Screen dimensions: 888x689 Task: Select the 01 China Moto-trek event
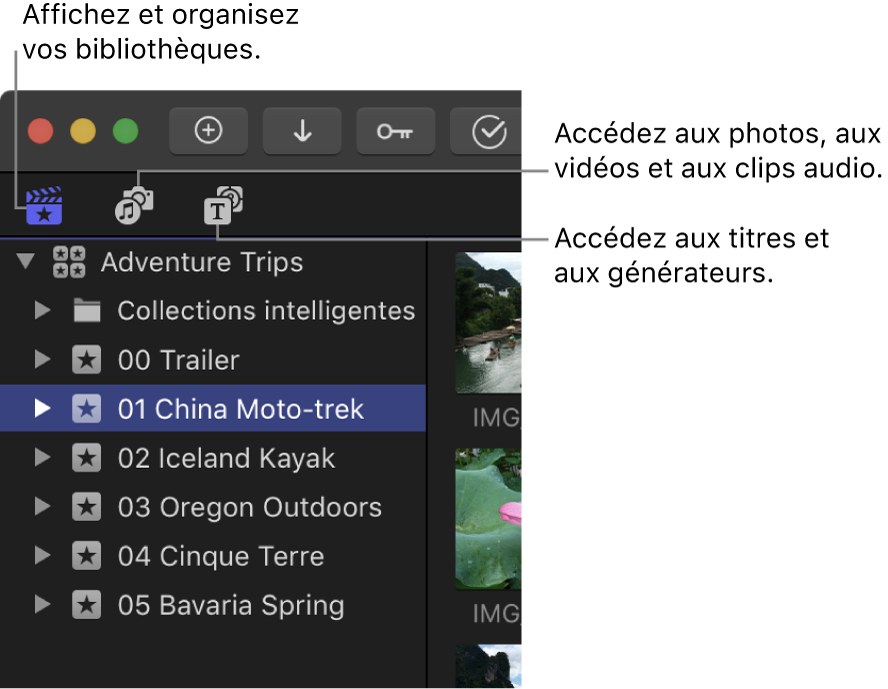(240, 409)
